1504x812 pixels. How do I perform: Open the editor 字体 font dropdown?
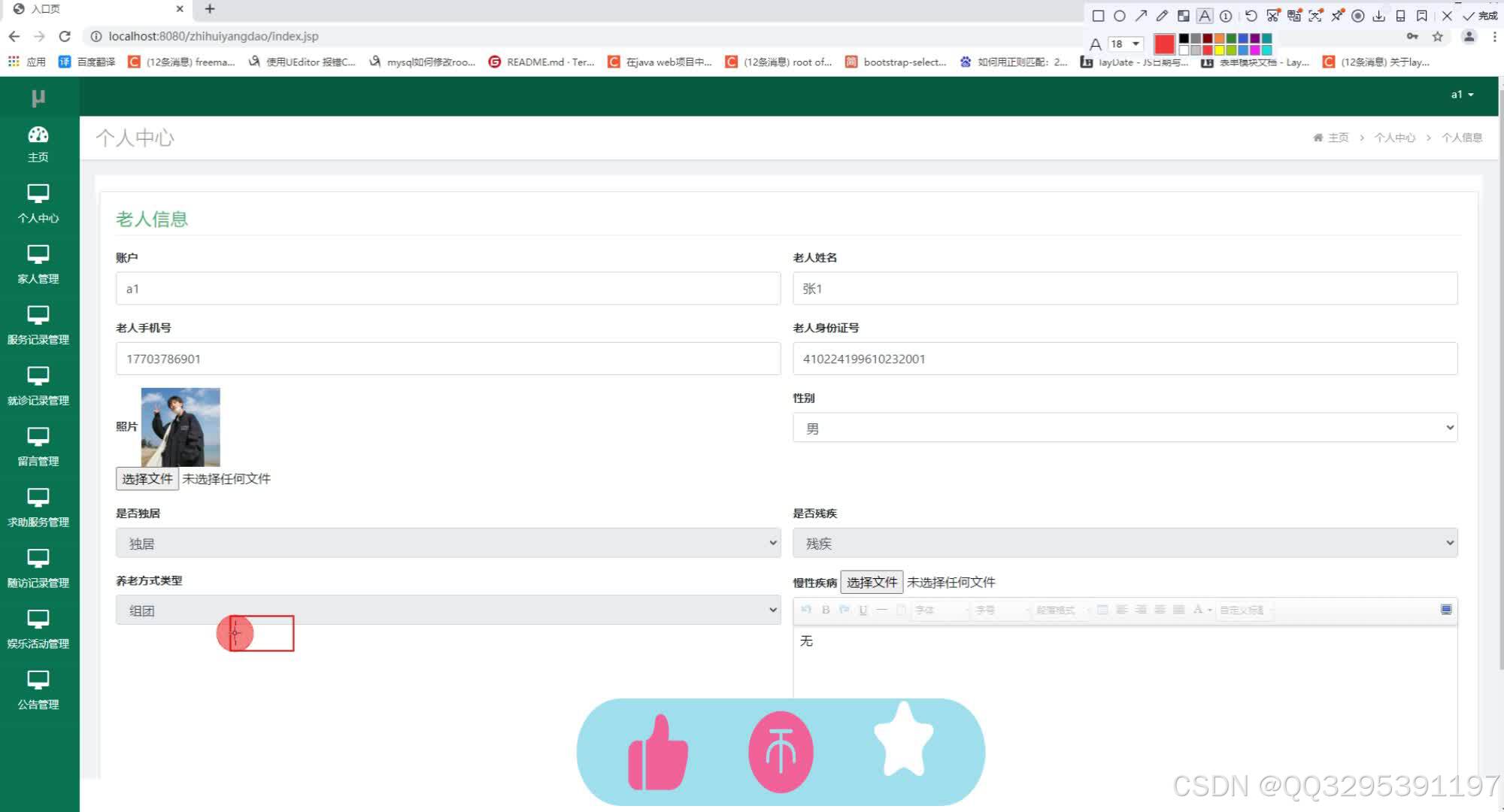(x=940, y=610)
